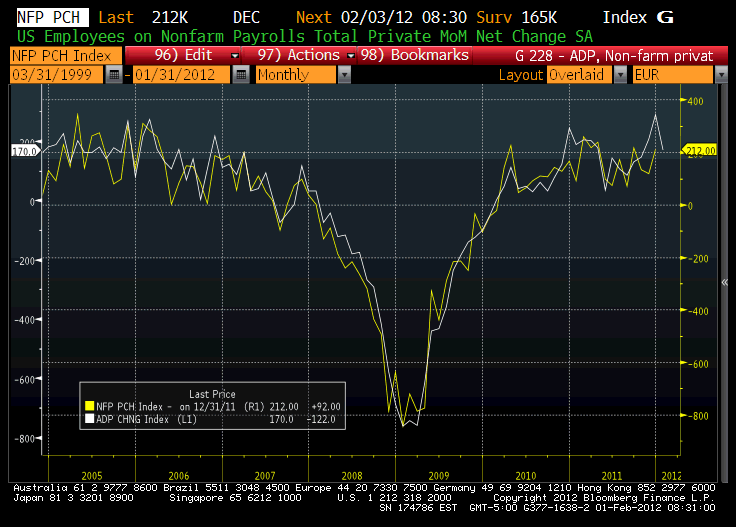Open the 97) Actions dropdown menu
Image resolution: width=736 pixels, height=527 pixels.
(x=299, y=55)
